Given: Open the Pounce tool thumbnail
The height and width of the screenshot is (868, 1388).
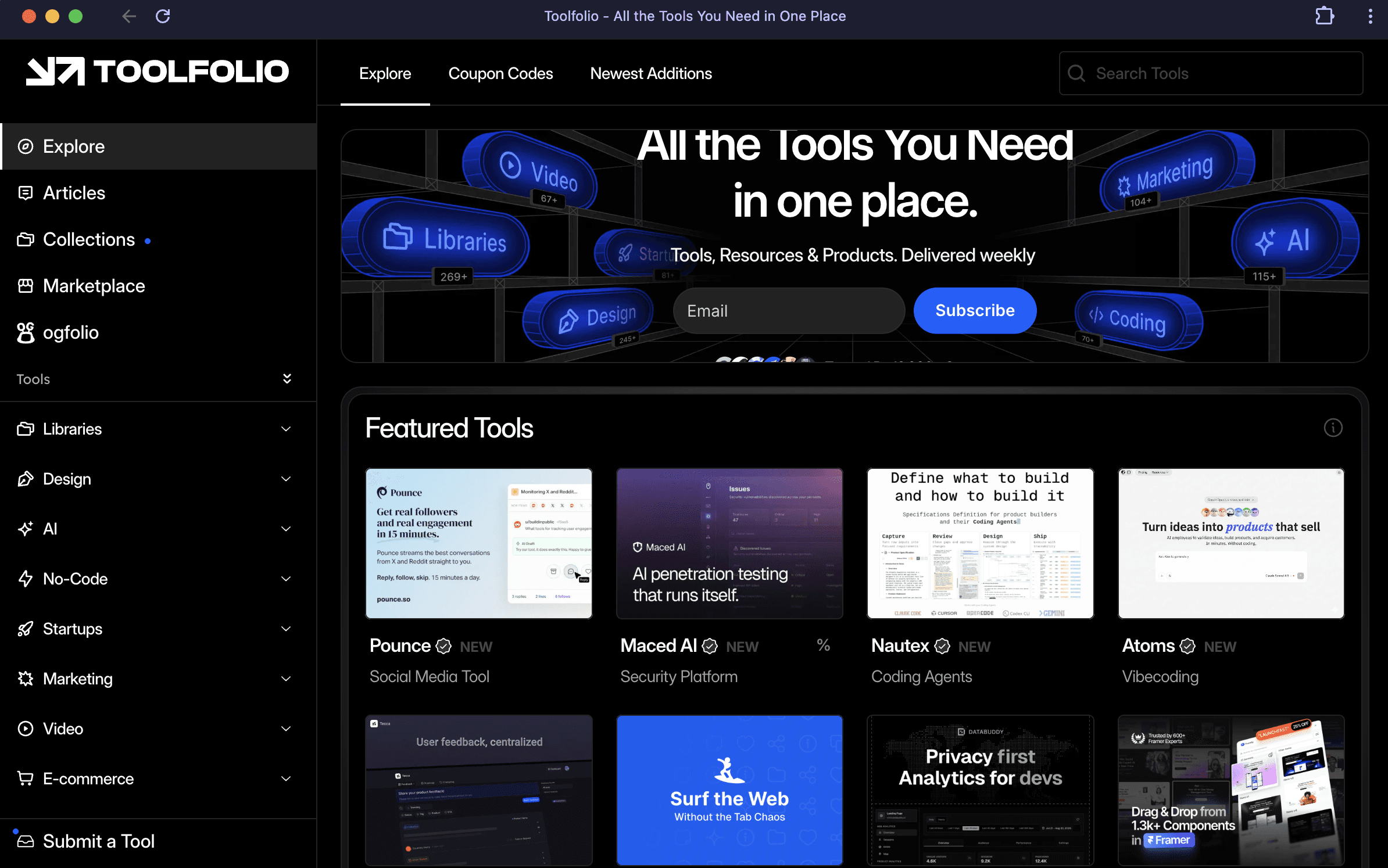Looking at the screenshot, I should click(x=479, y=544).
